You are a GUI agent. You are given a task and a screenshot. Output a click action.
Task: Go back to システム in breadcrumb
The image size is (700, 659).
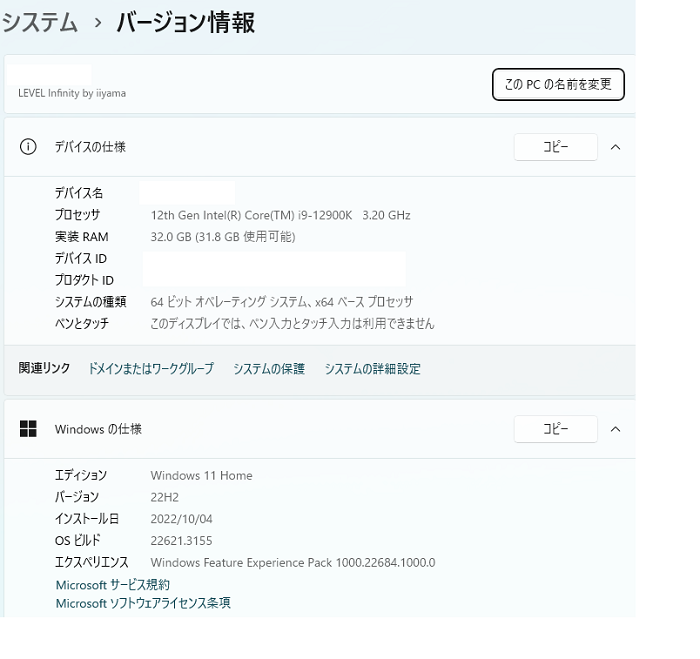40,22
